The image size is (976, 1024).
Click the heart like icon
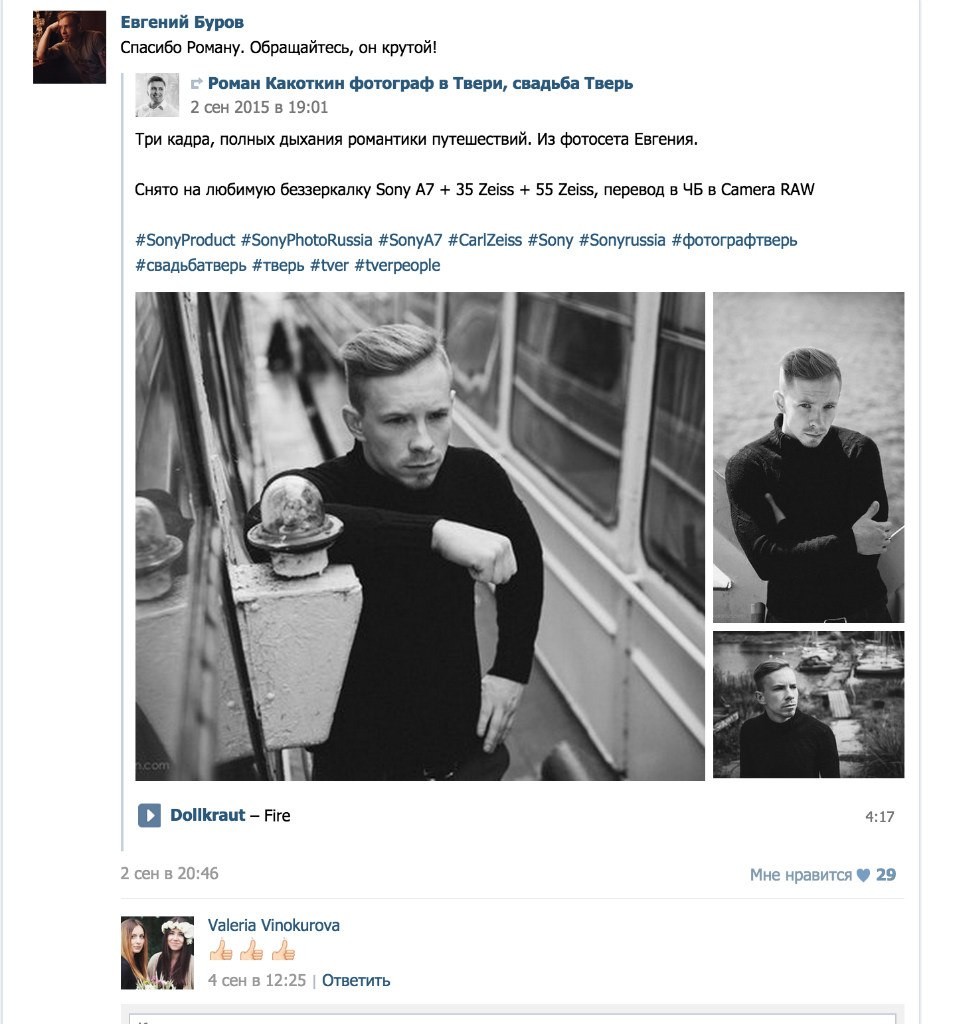tap(863, 875)
